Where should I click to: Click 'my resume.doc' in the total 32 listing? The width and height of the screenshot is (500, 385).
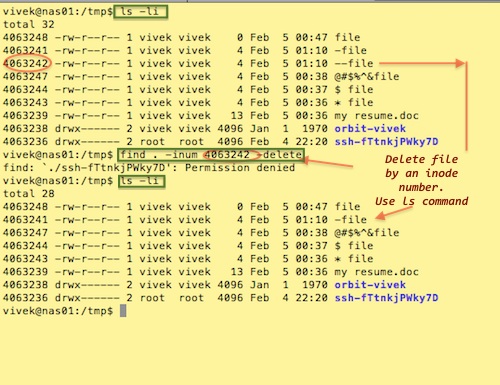(x=377, y=116)
